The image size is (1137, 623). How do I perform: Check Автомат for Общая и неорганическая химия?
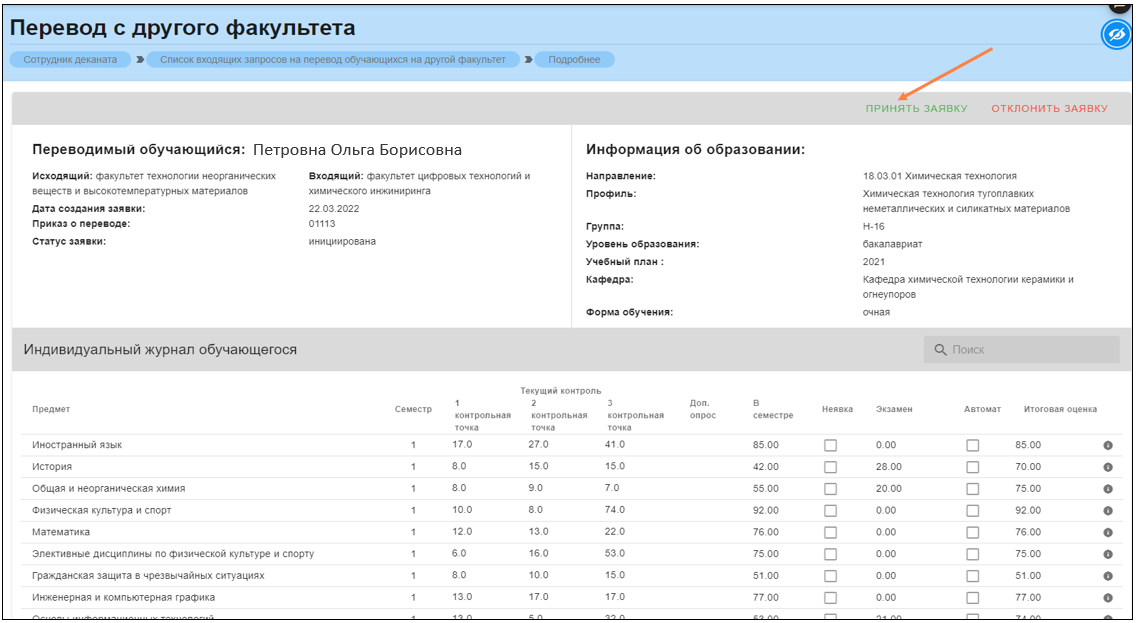point(972,489)
